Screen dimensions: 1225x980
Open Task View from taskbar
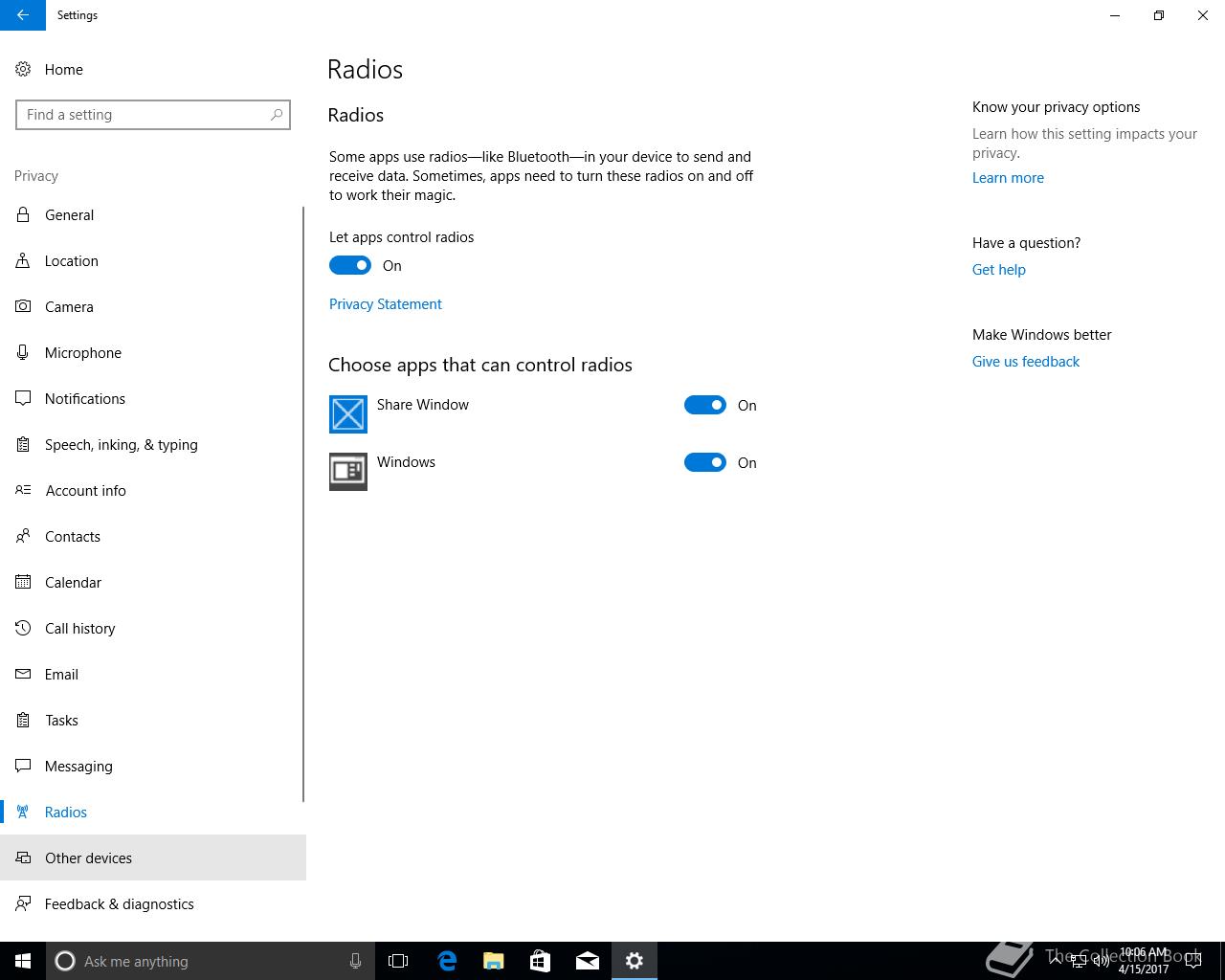pyautogui.click(x=398, y=961)
